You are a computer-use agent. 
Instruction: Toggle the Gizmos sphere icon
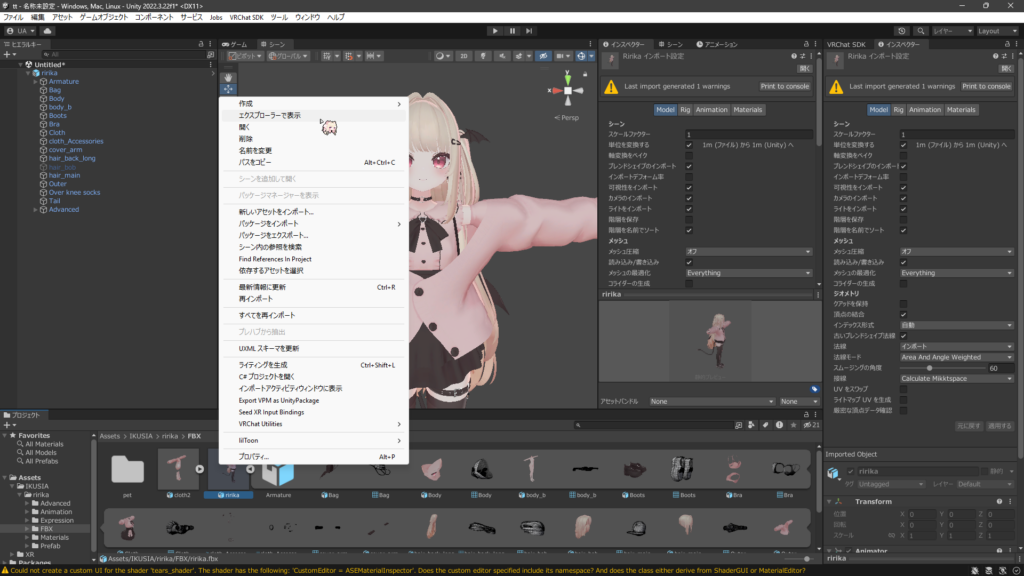click(581, 56)
